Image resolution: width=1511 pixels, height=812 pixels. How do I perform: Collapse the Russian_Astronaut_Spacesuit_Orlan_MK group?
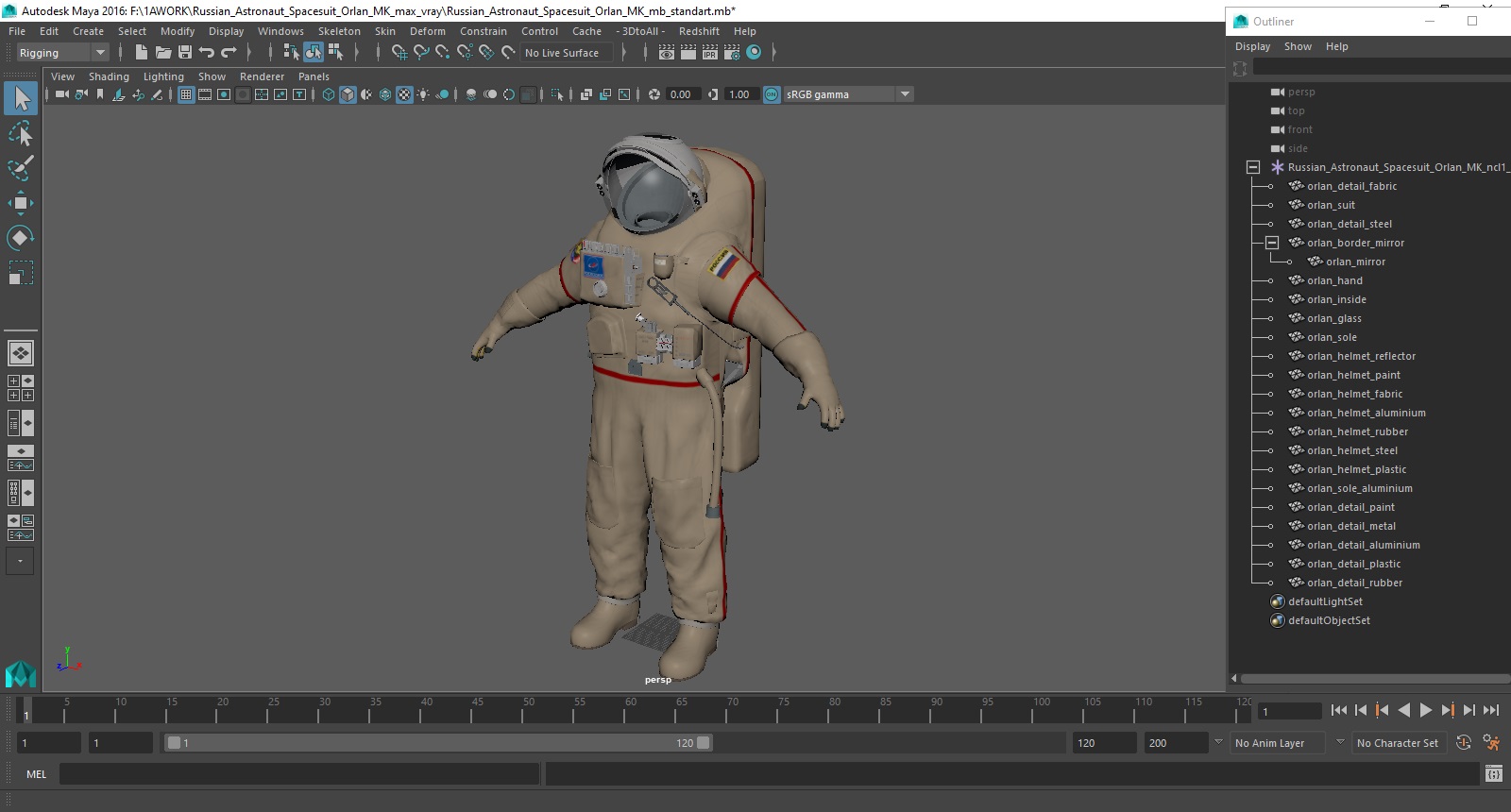[1253, 167]
